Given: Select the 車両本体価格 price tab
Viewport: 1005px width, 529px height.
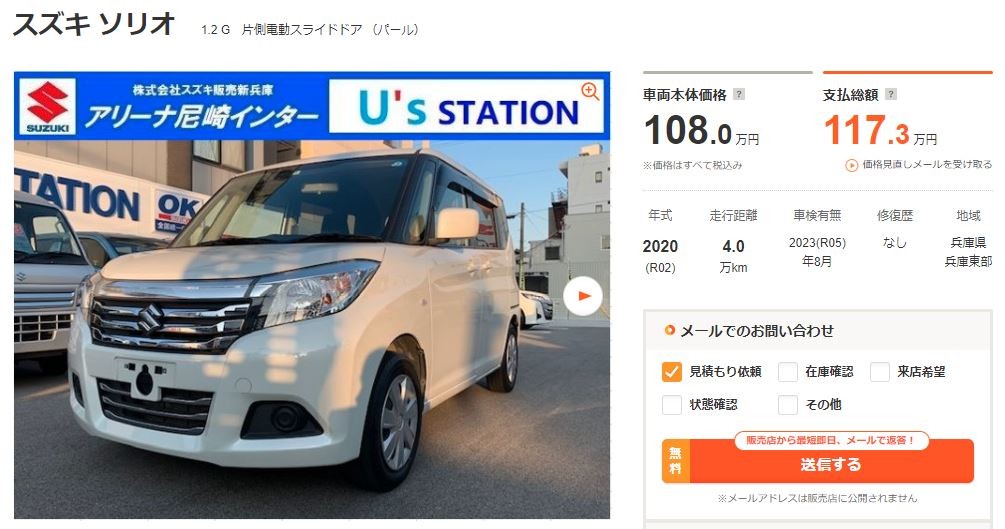Looking at the screenshot, I should [x=727, y=95].
